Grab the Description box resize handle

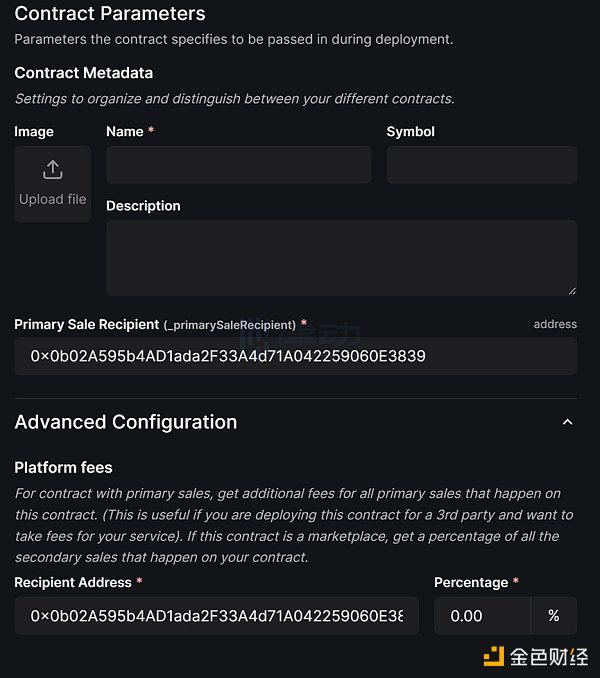tap(571, 290)
